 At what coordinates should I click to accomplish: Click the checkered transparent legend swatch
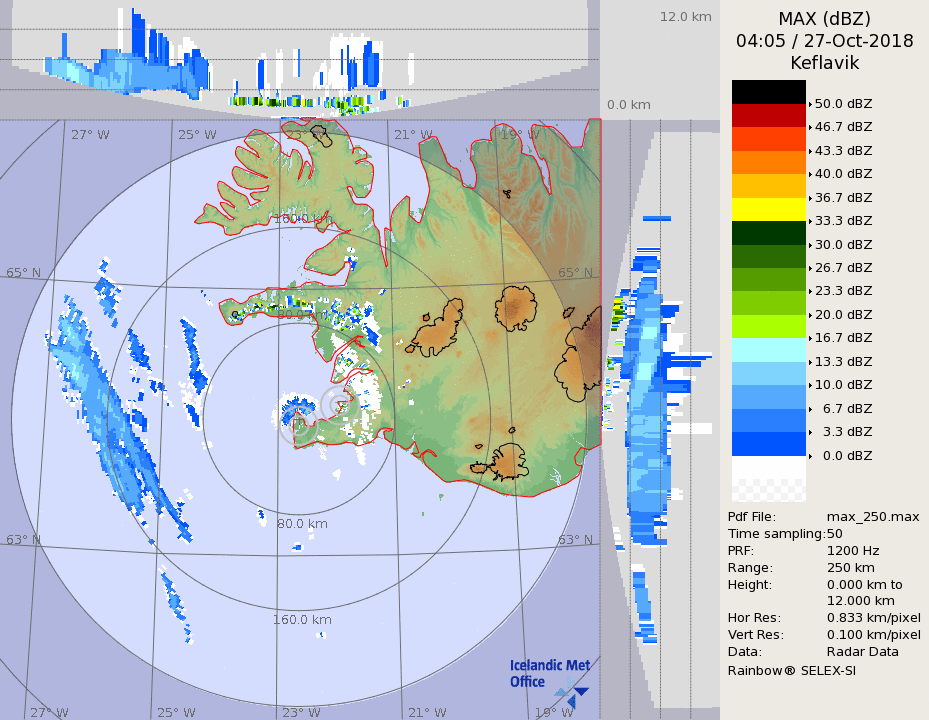(x=768, y=490)
